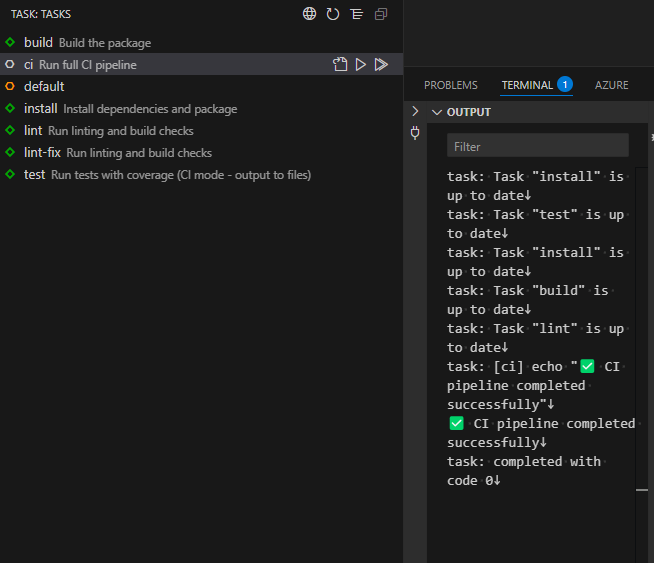Select the build task row

[201, 42]
